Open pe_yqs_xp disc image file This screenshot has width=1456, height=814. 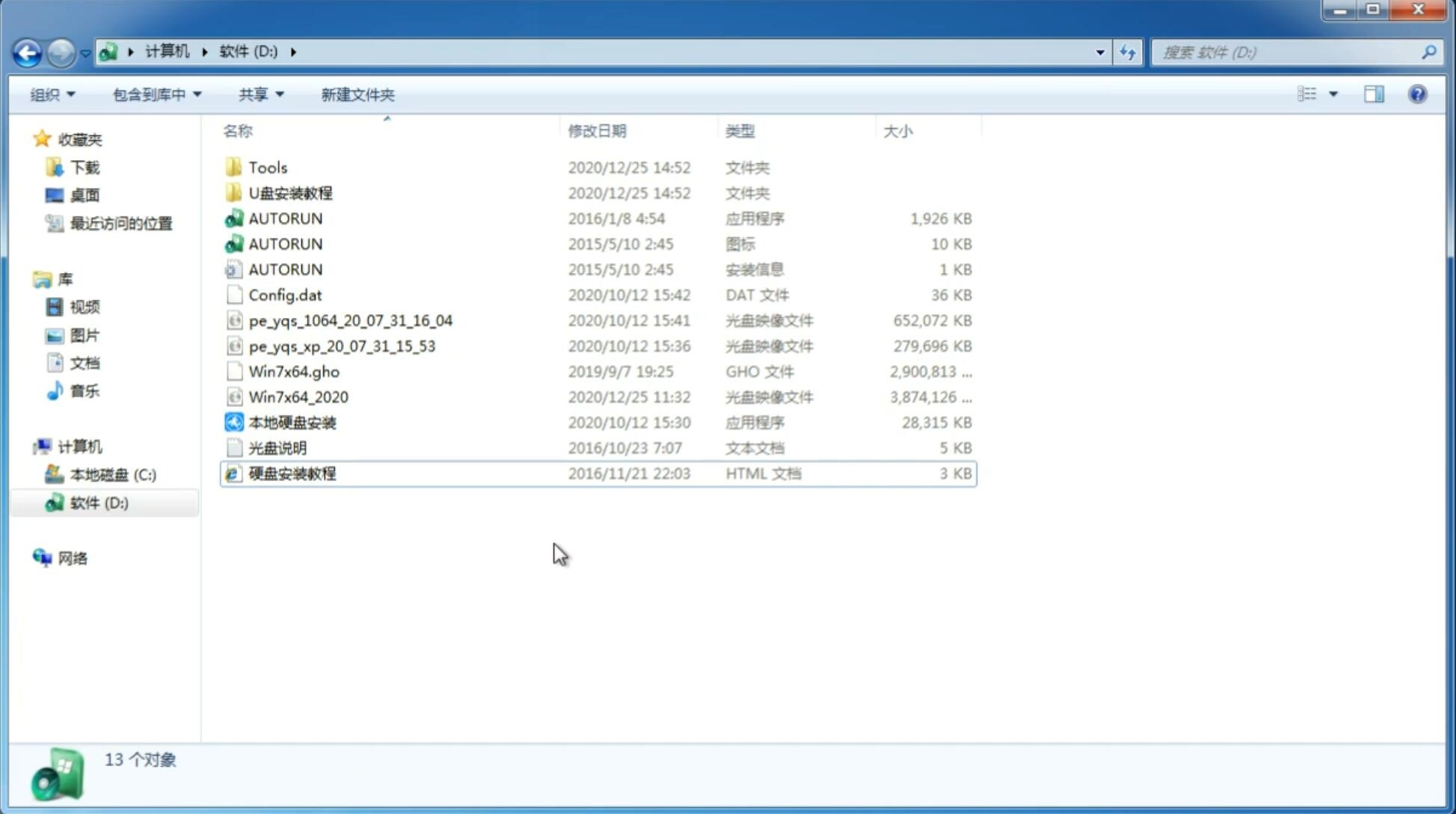(342, 346)
